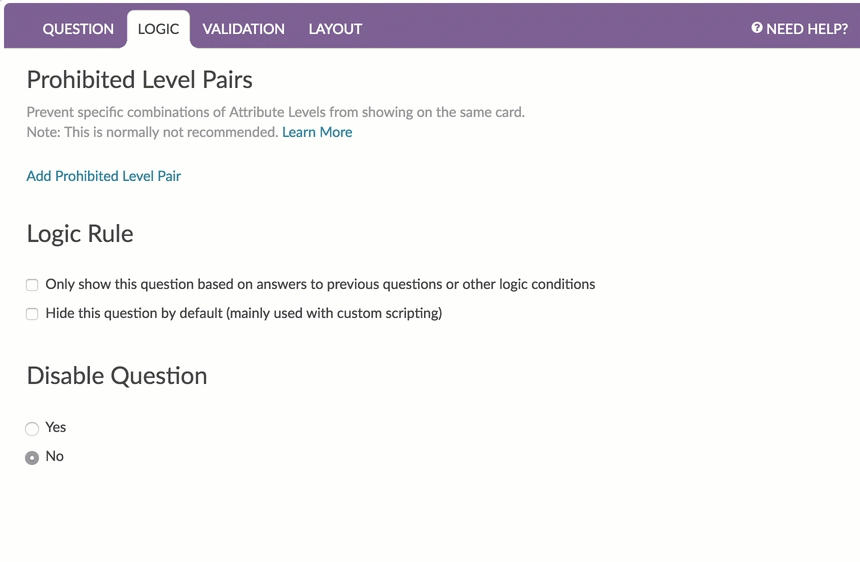Click the Prohibited Level Pairs heading
Image resolution: width=860 pixels, height=562 pixels.
139,80
